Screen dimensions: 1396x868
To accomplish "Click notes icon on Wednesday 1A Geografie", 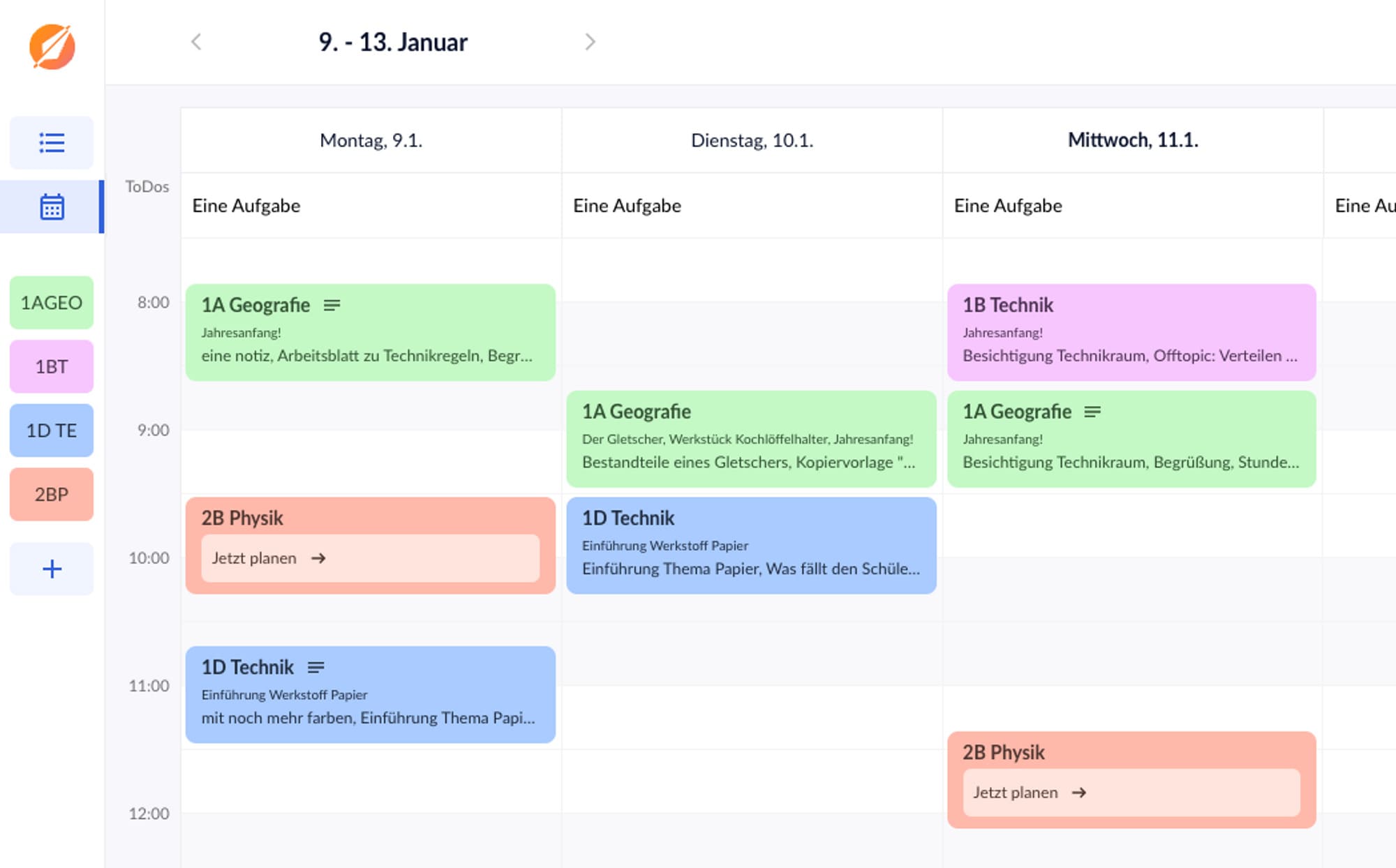I will [1092, 412].
